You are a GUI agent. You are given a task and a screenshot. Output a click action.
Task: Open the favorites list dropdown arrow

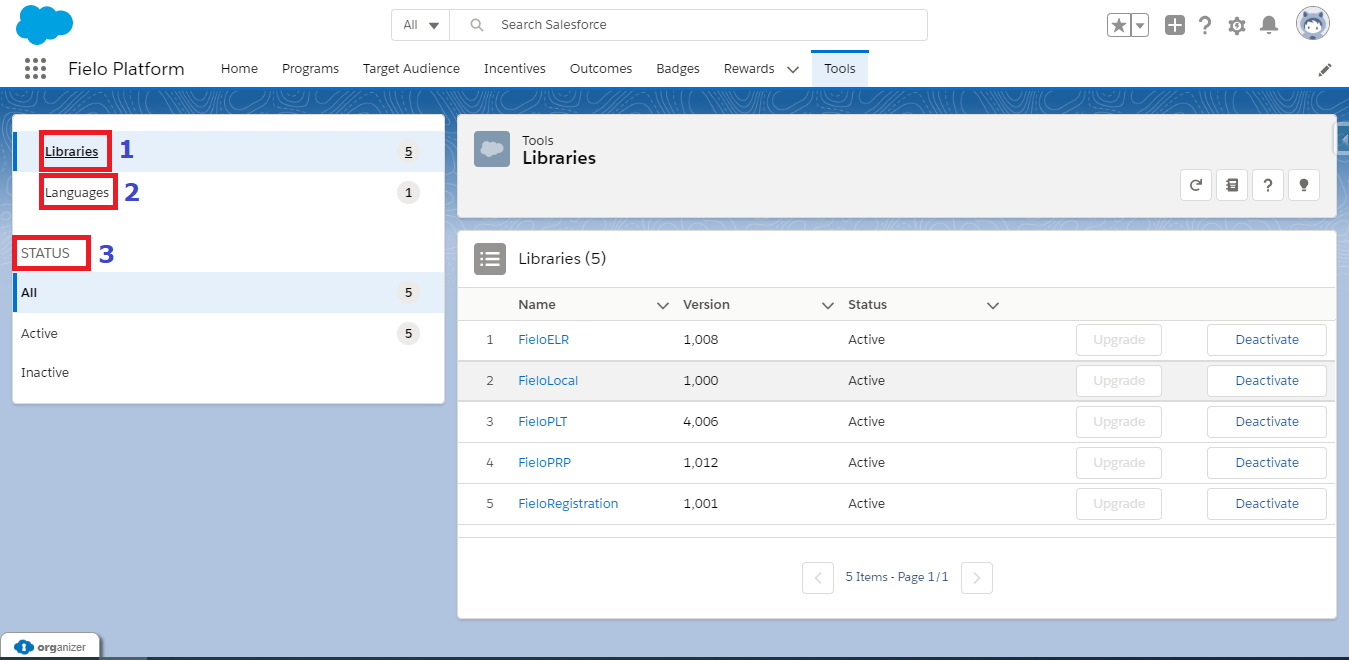1139,25
